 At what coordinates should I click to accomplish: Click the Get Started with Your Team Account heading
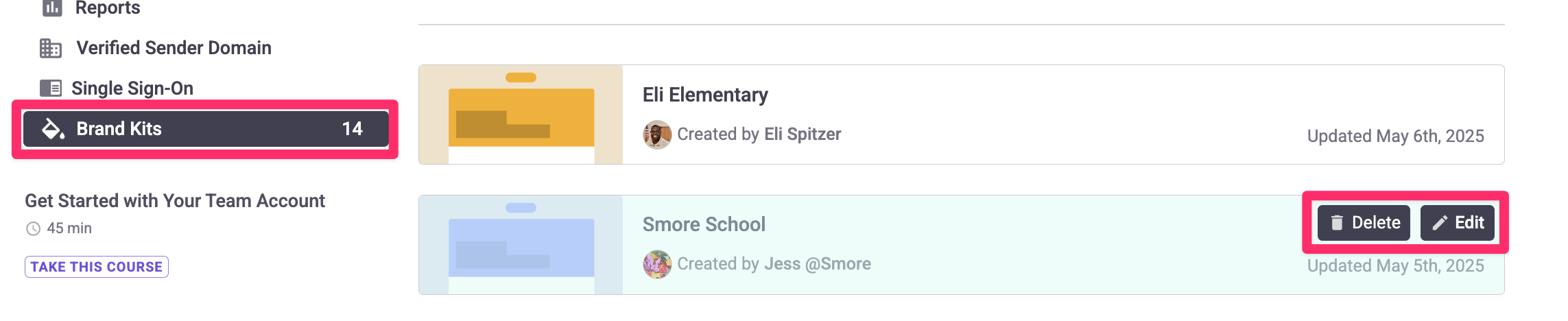175,201
